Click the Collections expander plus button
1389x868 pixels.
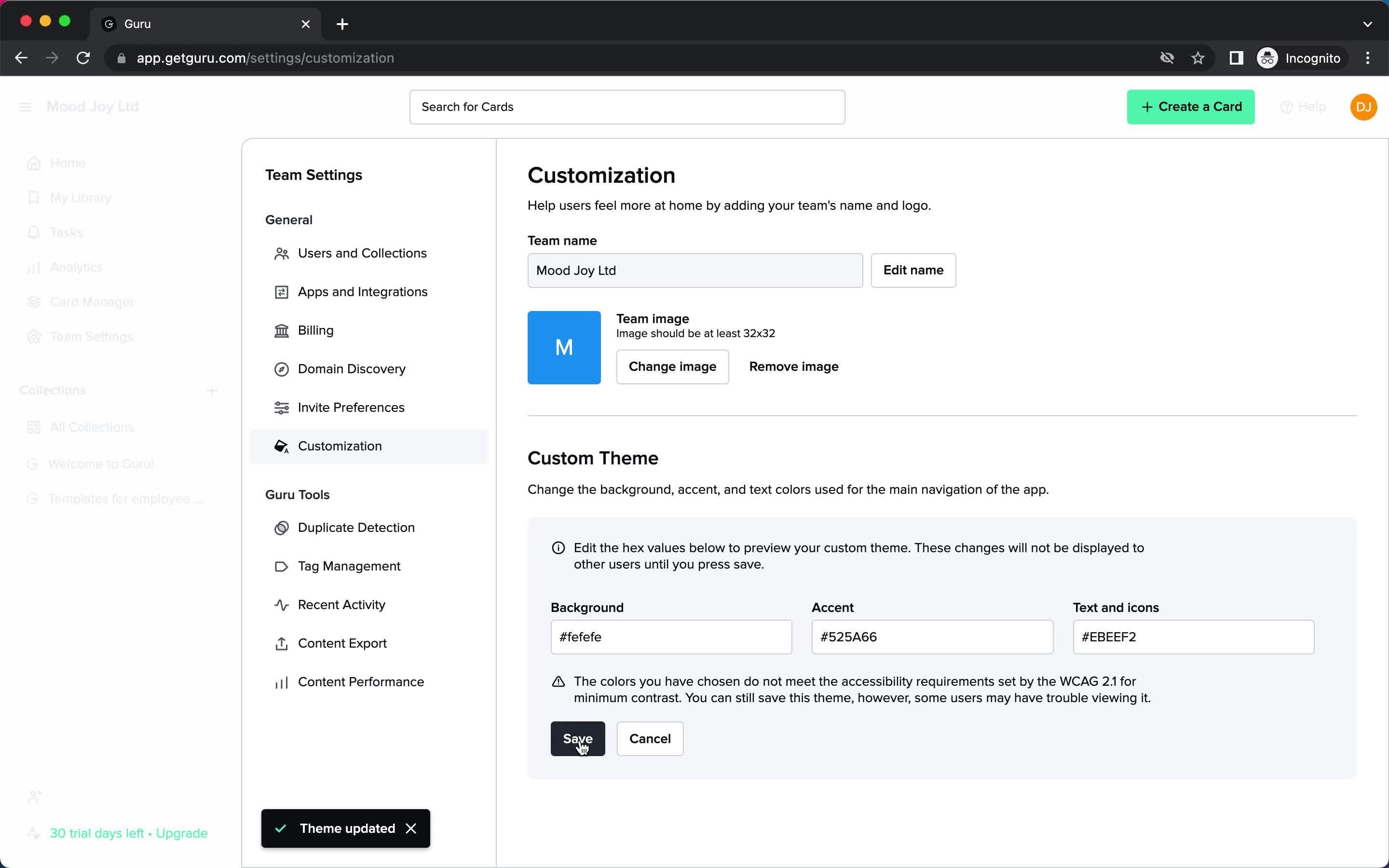click(x=212, y=391)
